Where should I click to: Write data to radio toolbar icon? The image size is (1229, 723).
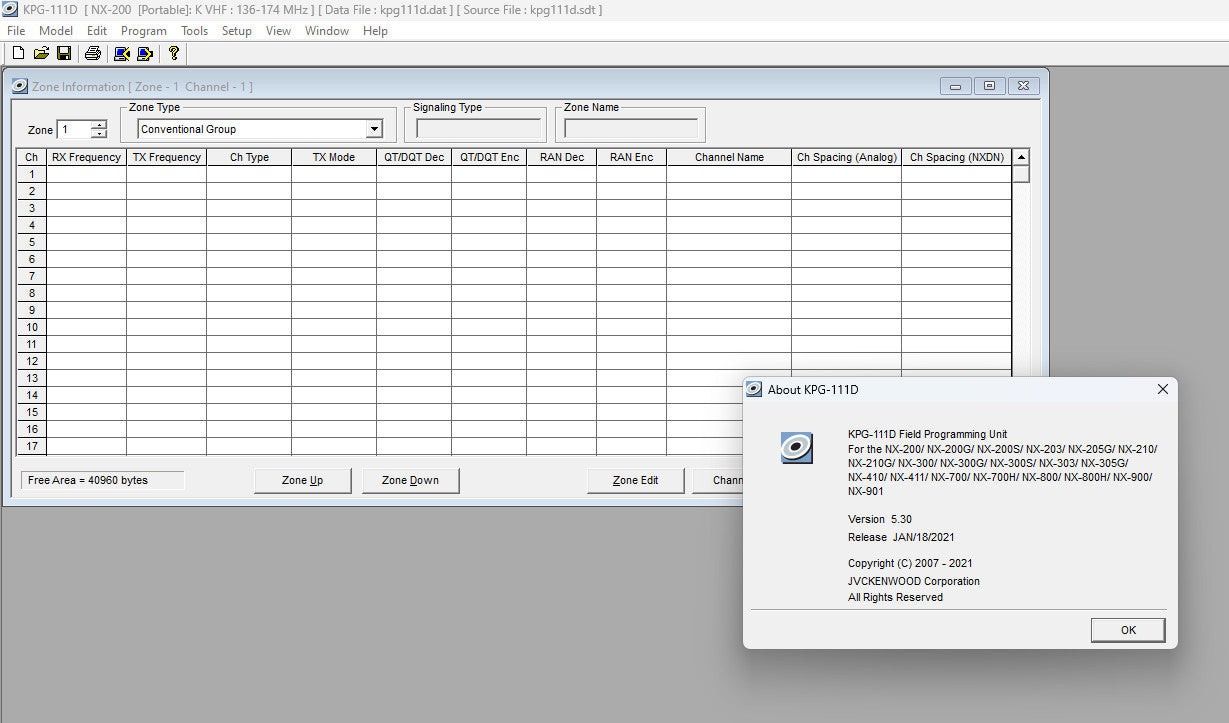(145, 54)
